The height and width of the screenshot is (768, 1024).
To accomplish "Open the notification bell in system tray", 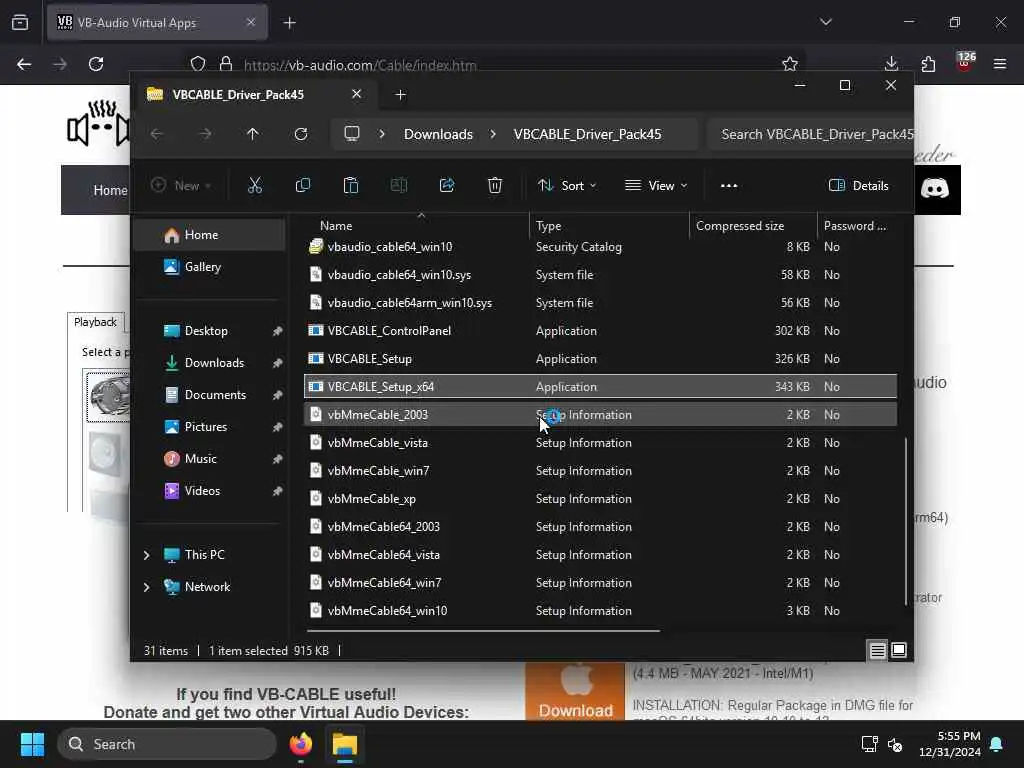I will (997, 744).
